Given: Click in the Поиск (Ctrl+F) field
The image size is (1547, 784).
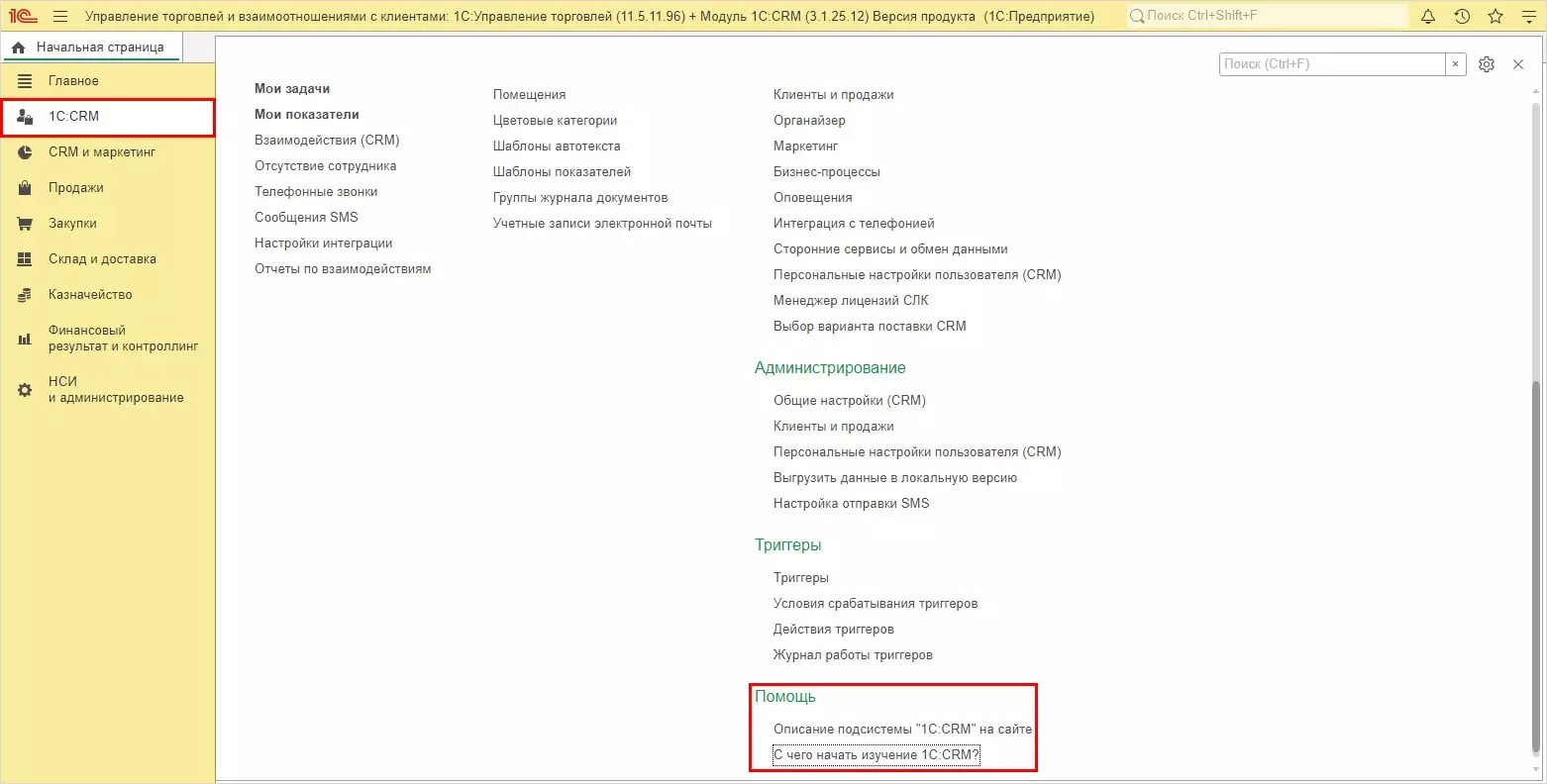Looking at the screenshot, I should click(x=1332, y=64).
